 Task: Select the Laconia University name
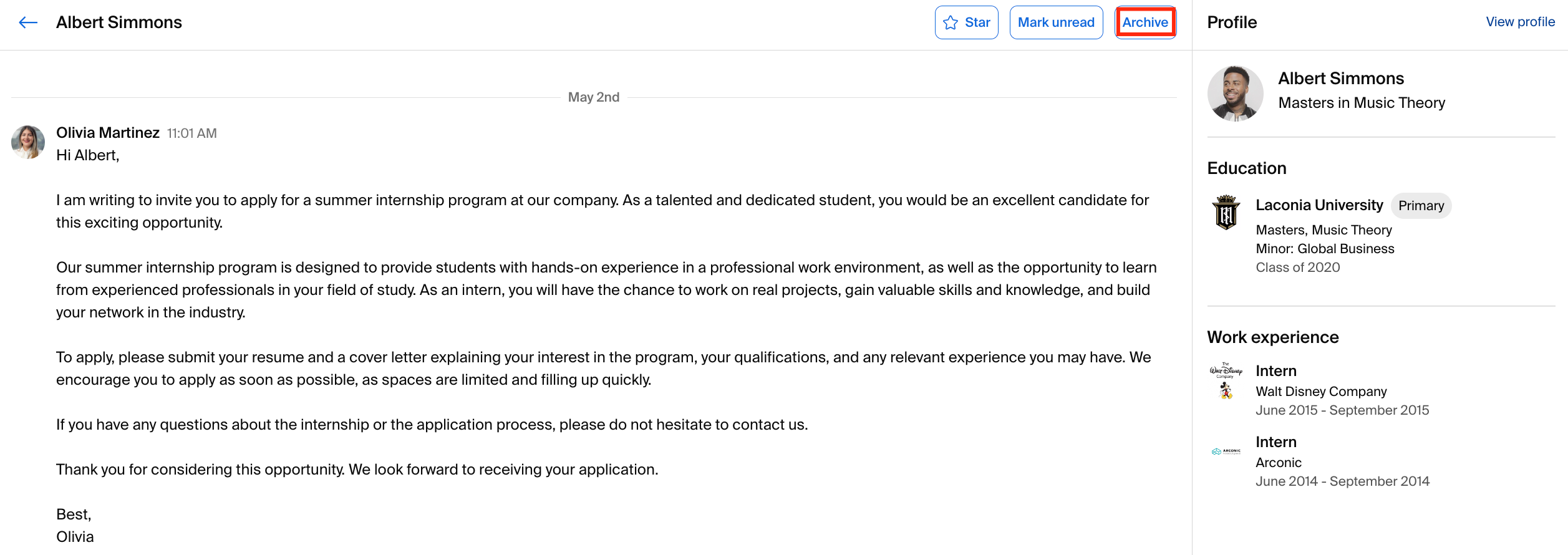click(x=1319, y=205)
